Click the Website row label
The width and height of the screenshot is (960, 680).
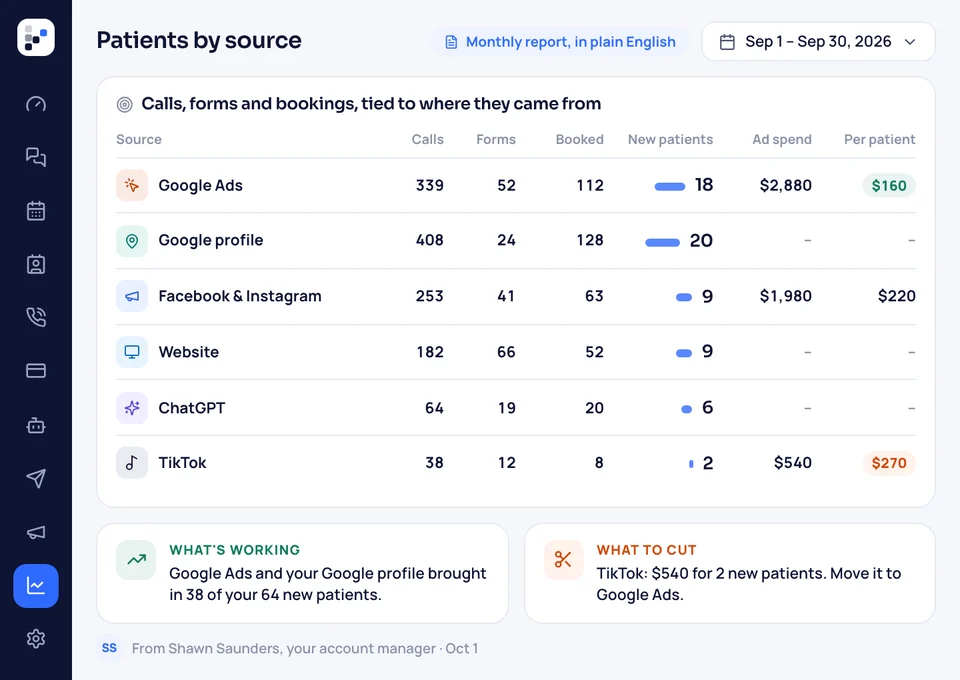tap(189, 352)
